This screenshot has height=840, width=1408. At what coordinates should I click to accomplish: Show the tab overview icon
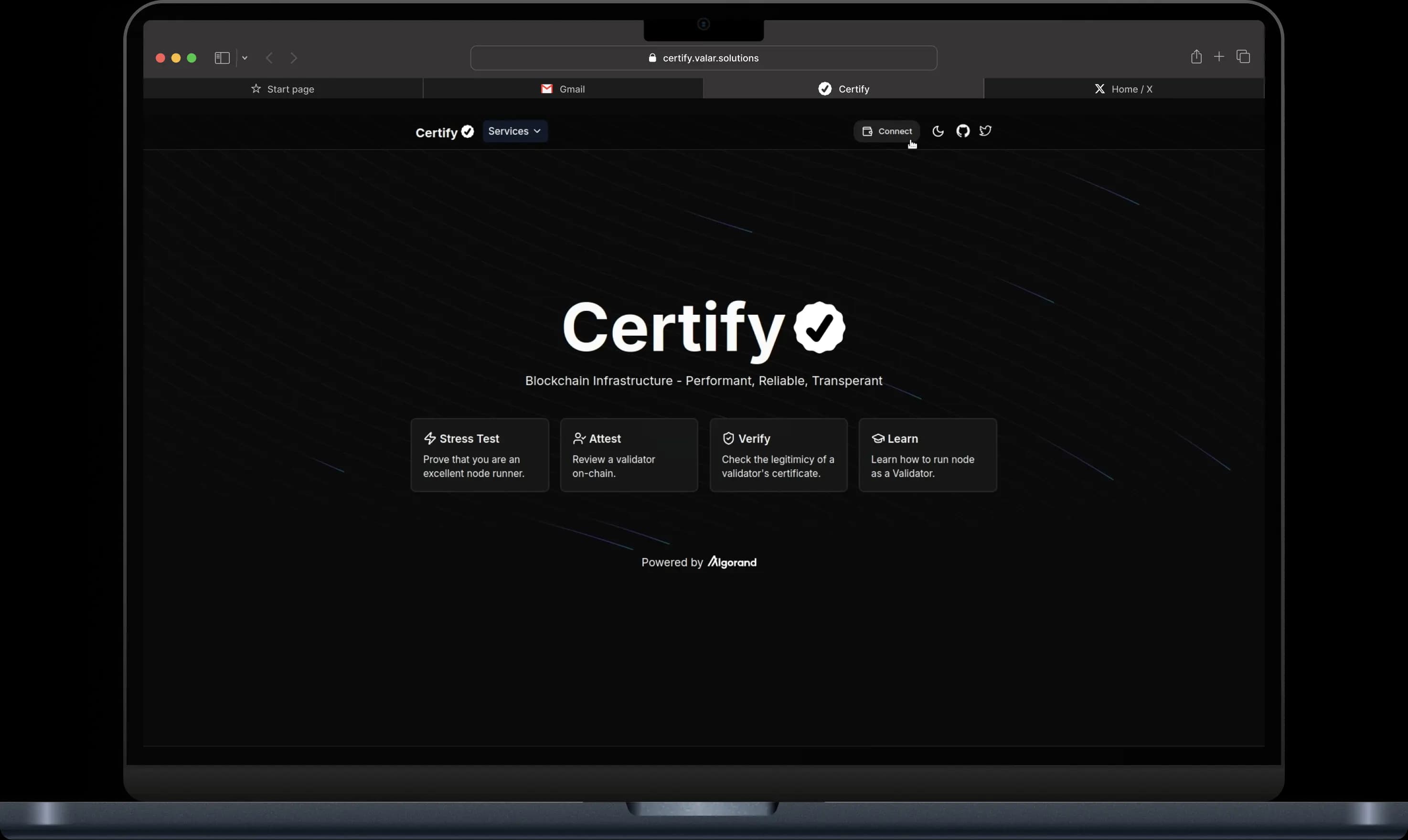(1243, 57)
